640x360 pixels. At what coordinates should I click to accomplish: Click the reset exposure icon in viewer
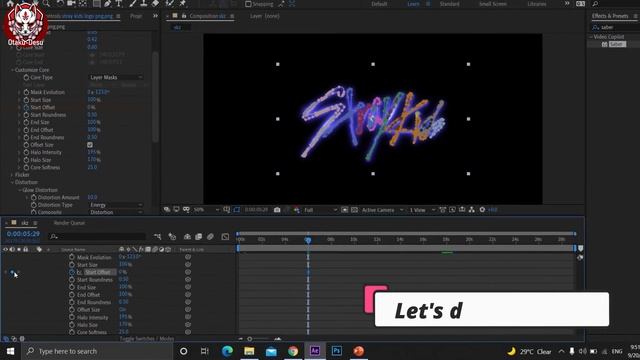(482, 210)
